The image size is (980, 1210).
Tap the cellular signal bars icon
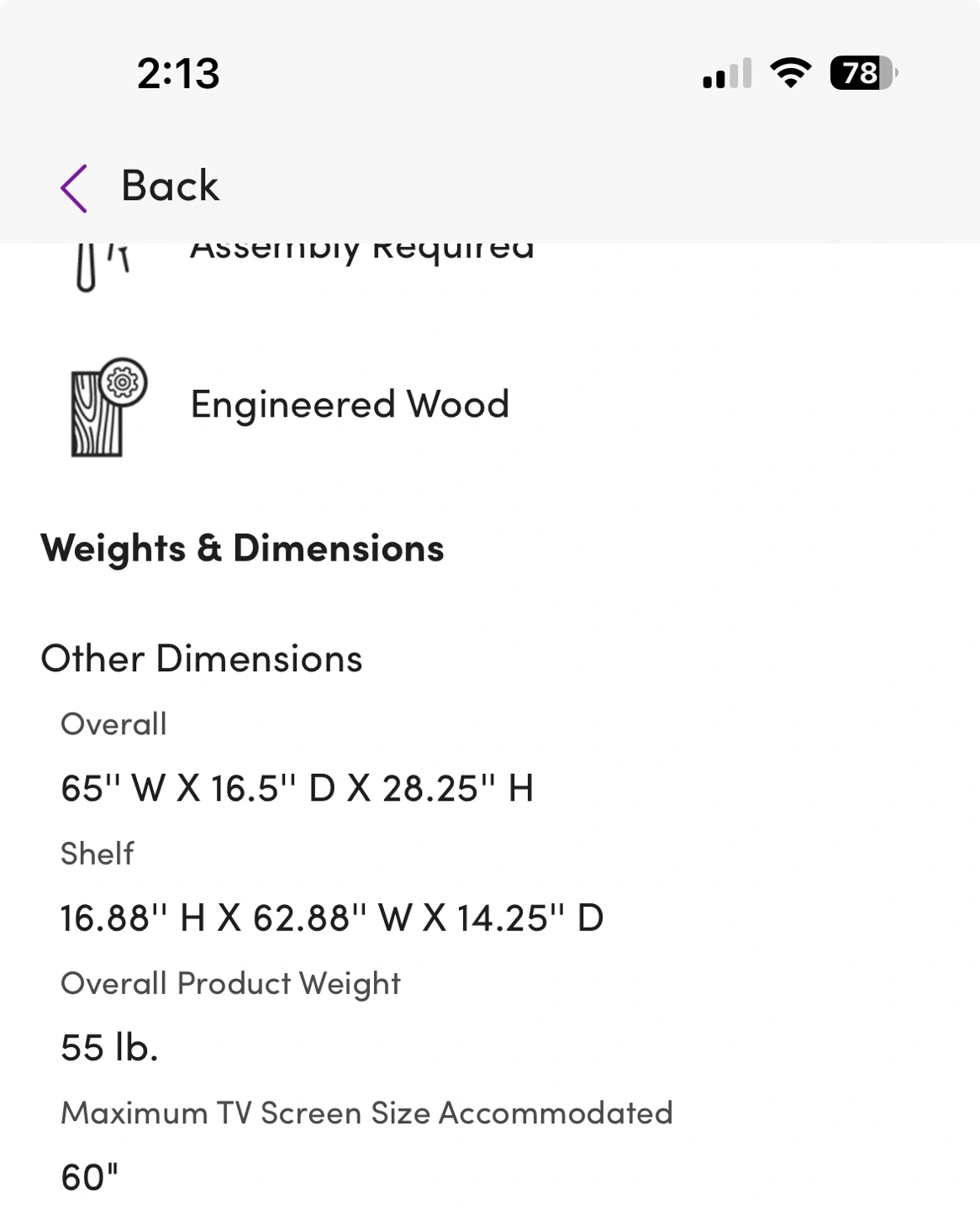(728, 74)
